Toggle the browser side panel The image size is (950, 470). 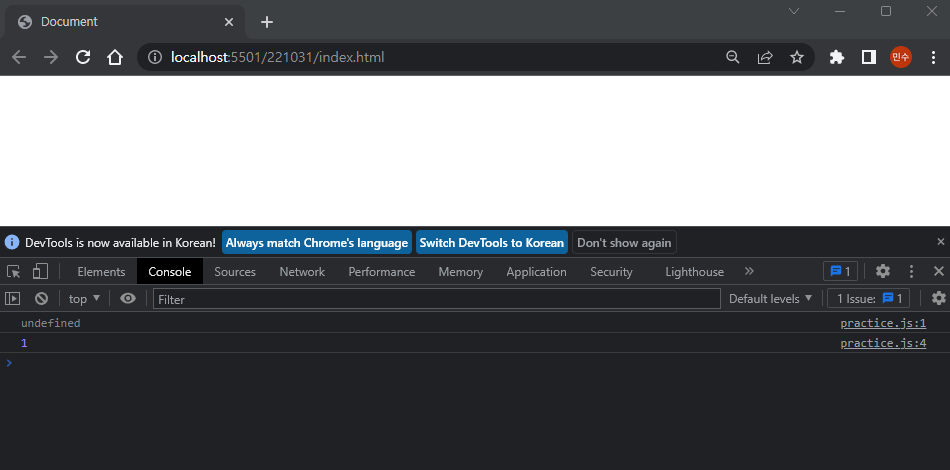[x=869, y=58]
